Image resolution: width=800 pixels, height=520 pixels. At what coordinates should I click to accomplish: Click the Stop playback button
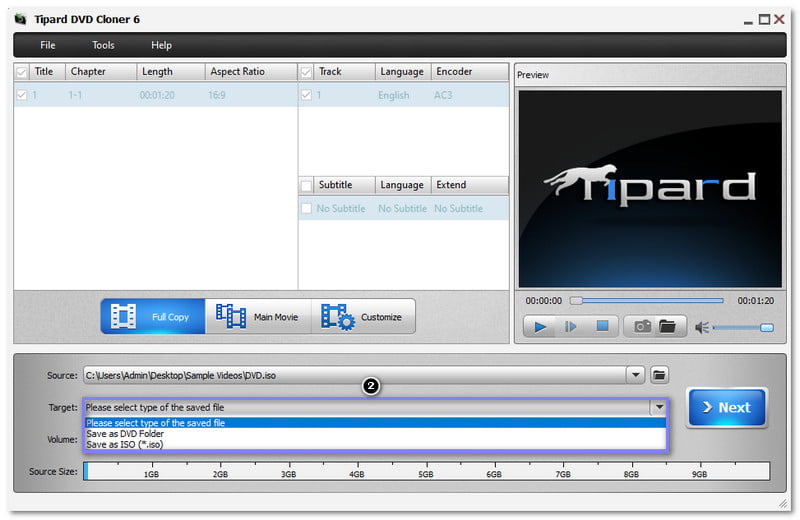pos(603,326)
